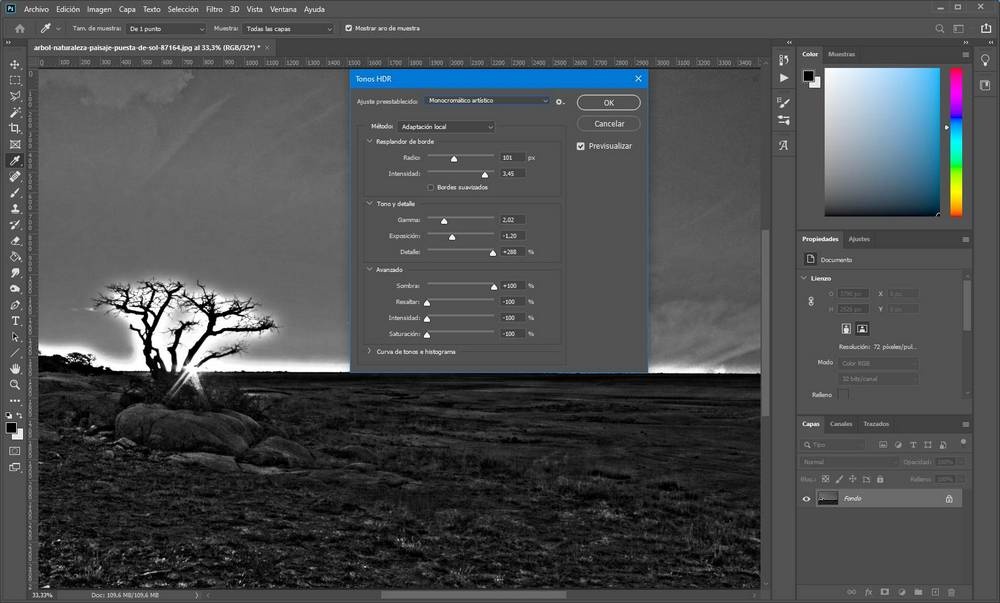Click the Radio value input field
This screenshot has height=603, width=1000.
pos(512,158)
